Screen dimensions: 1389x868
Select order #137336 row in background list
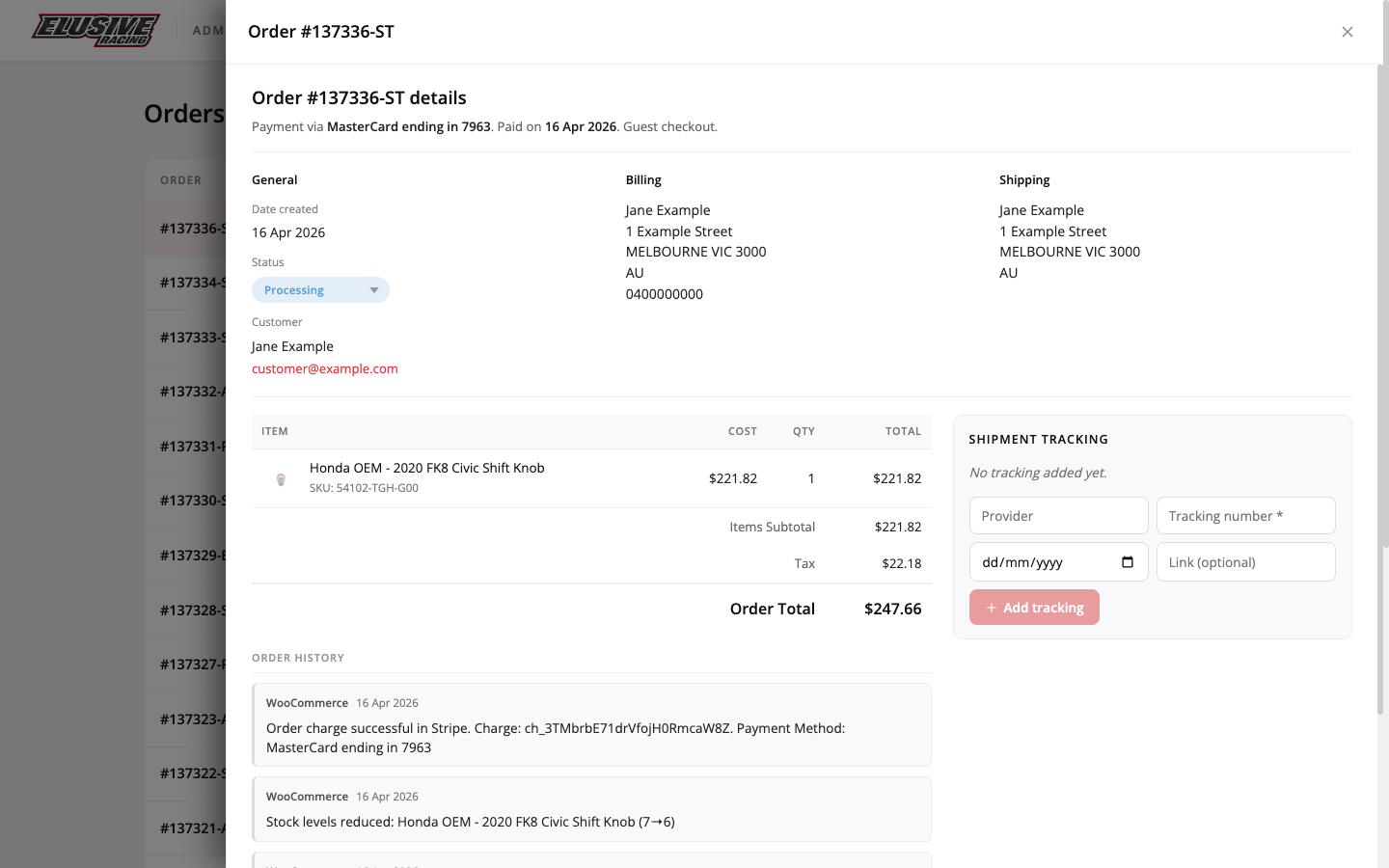click(x=185, y=229)
